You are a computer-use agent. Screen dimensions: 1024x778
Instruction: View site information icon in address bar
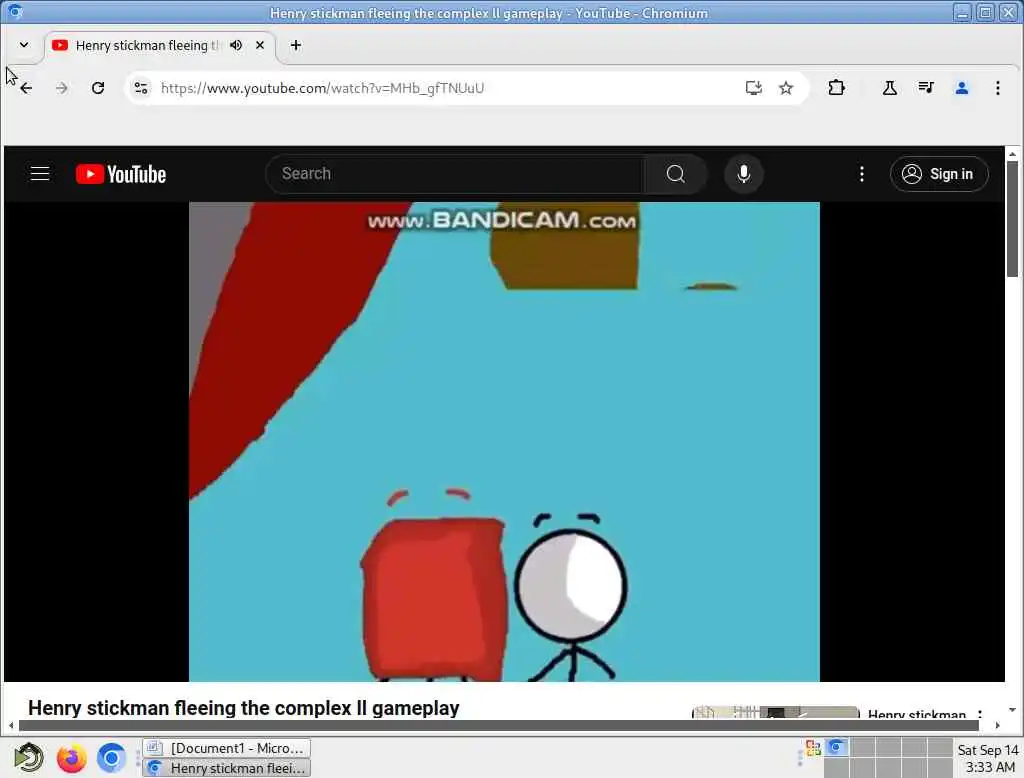click(141, 88)
